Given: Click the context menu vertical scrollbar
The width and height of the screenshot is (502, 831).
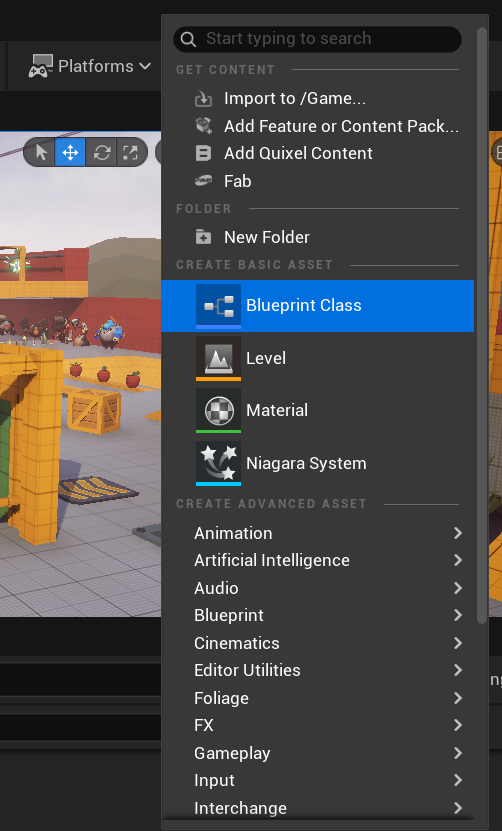Looking at the screenshot, I should click(481, 326).
